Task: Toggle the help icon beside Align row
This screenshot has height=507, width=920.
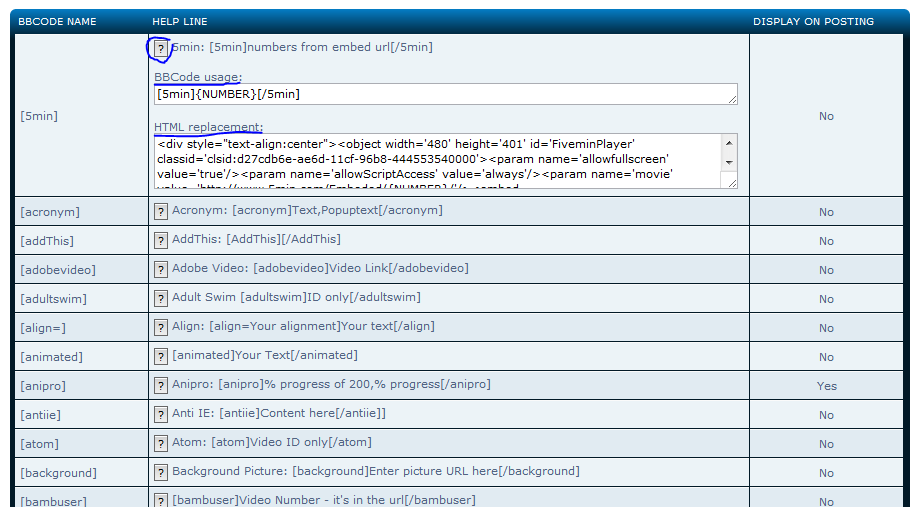Action: coord(160,327)
